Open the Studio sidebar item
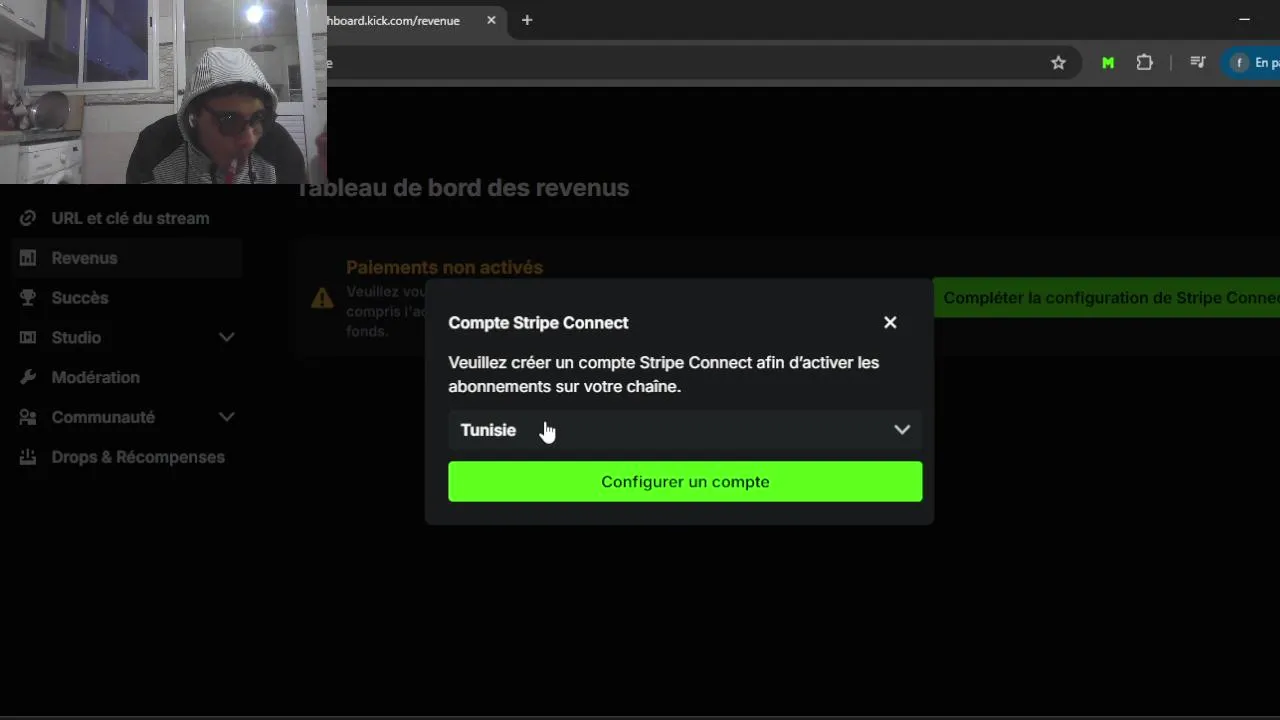Viewport: 1280px width, 720px height. (76, 338)
